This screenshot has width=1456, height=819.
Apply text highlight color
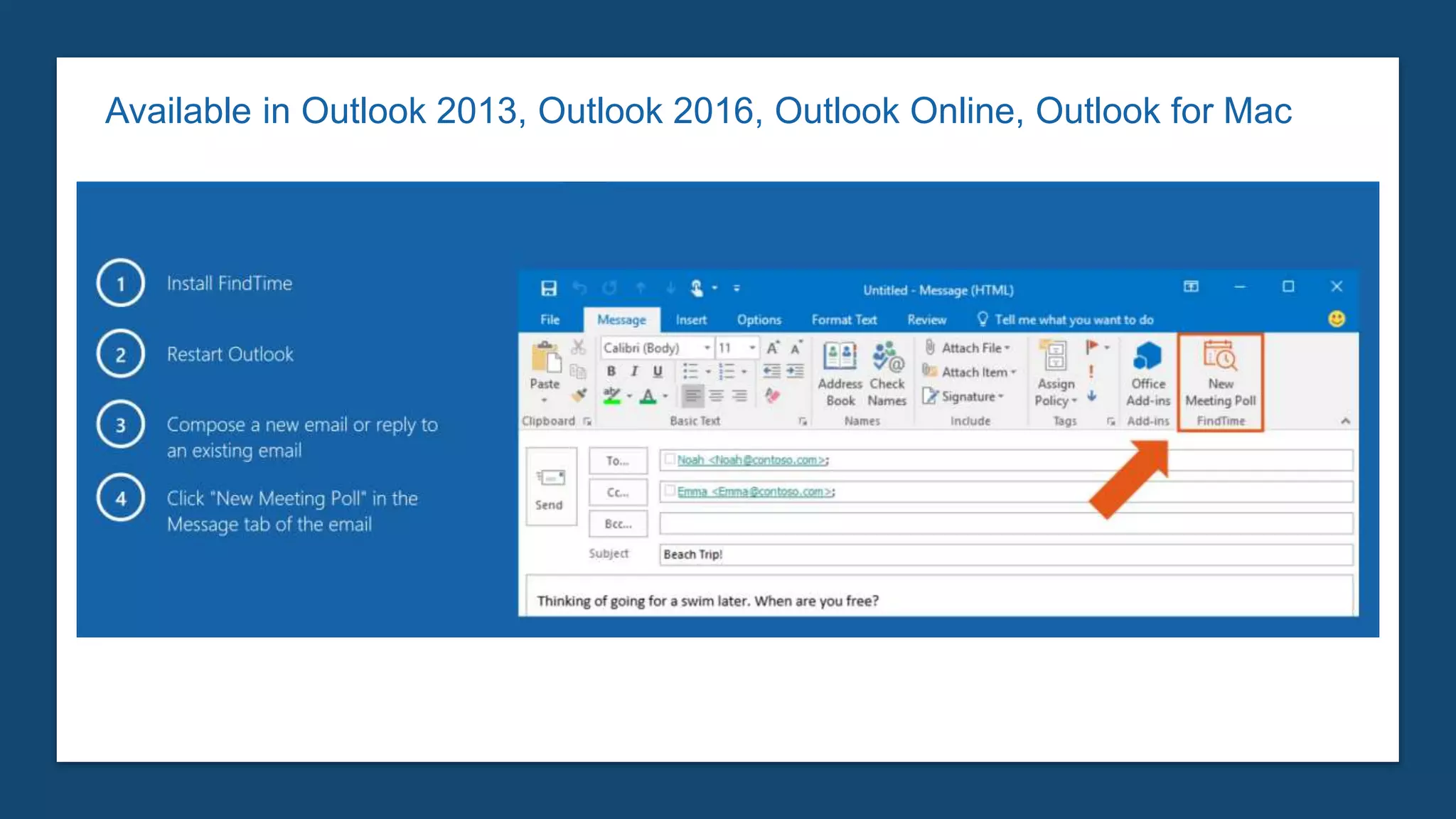[x=612, y=395]
